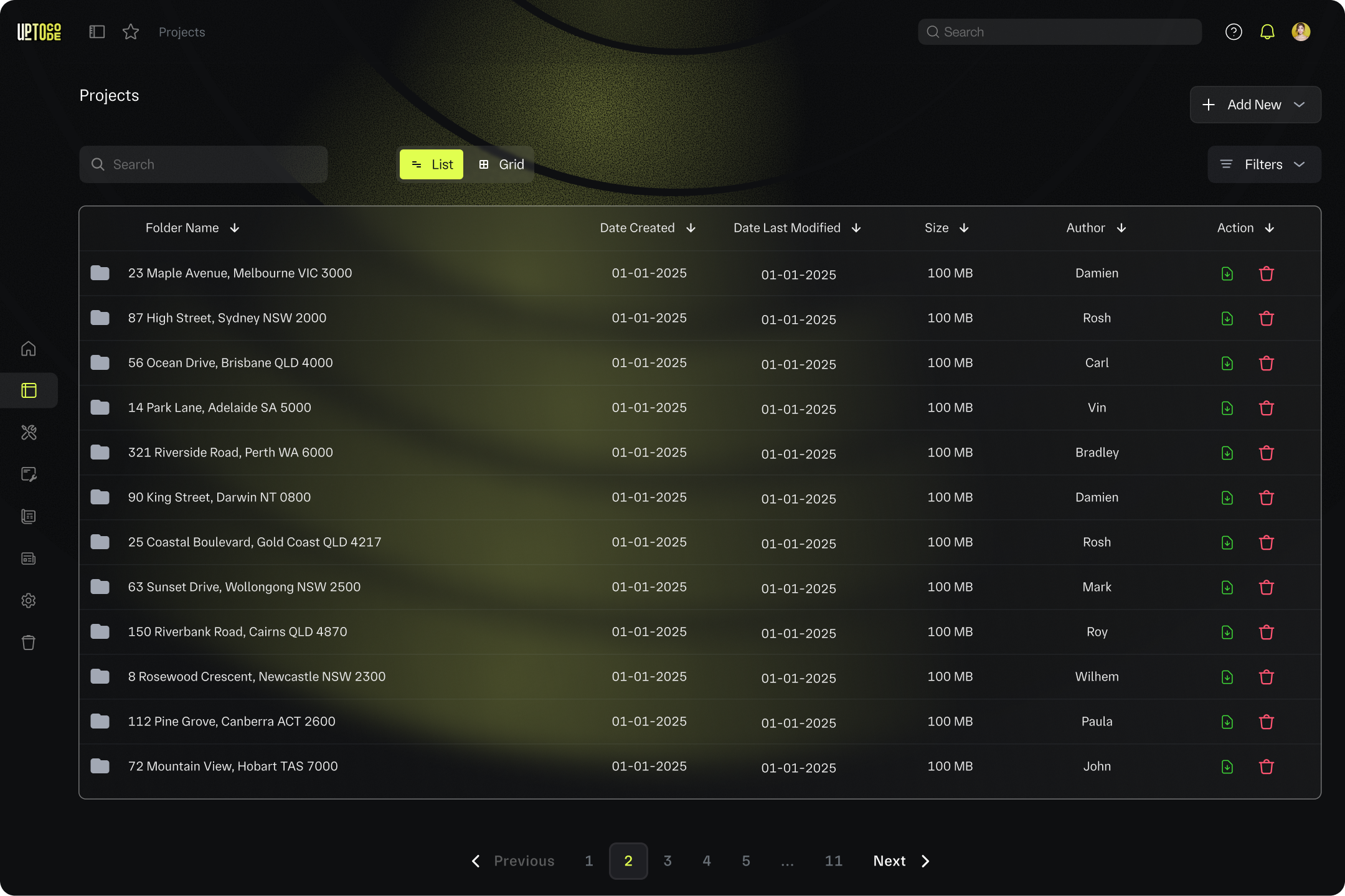Viewport: 1345px width, 896px height.
Task: Sort by Date Last Modified column
Action: tap(797, 228)
